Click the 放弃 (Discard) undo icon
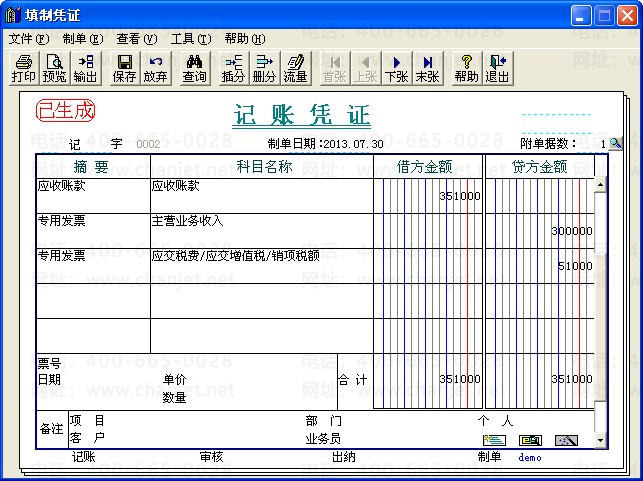The width and height of the screenshot is (643, 481). click(155, 68)
